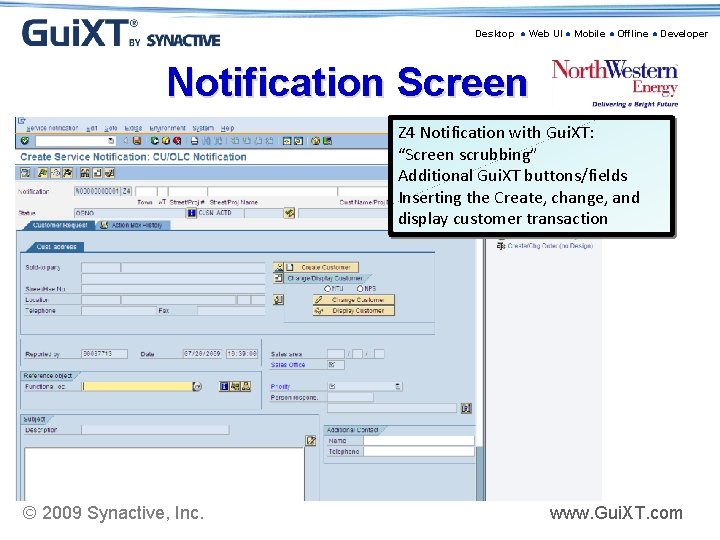Image resolution: width=720 pixels, height=540 pixels.
Task: Click the Customize Local Layout icon
Action: [x=327, y=141]
